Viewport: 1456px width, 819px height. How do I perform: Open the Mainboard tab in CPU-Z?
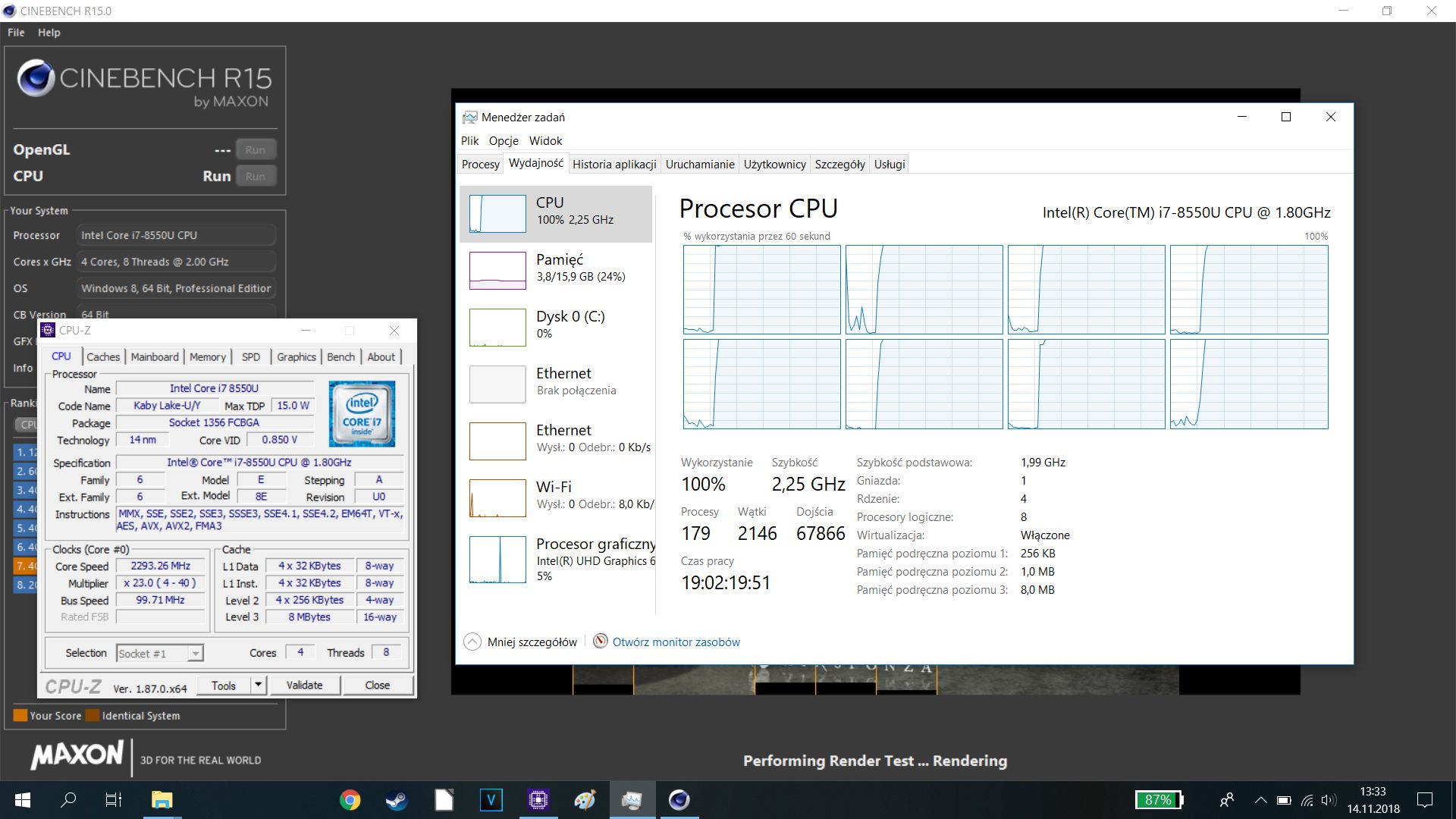[x=155, y=357]
